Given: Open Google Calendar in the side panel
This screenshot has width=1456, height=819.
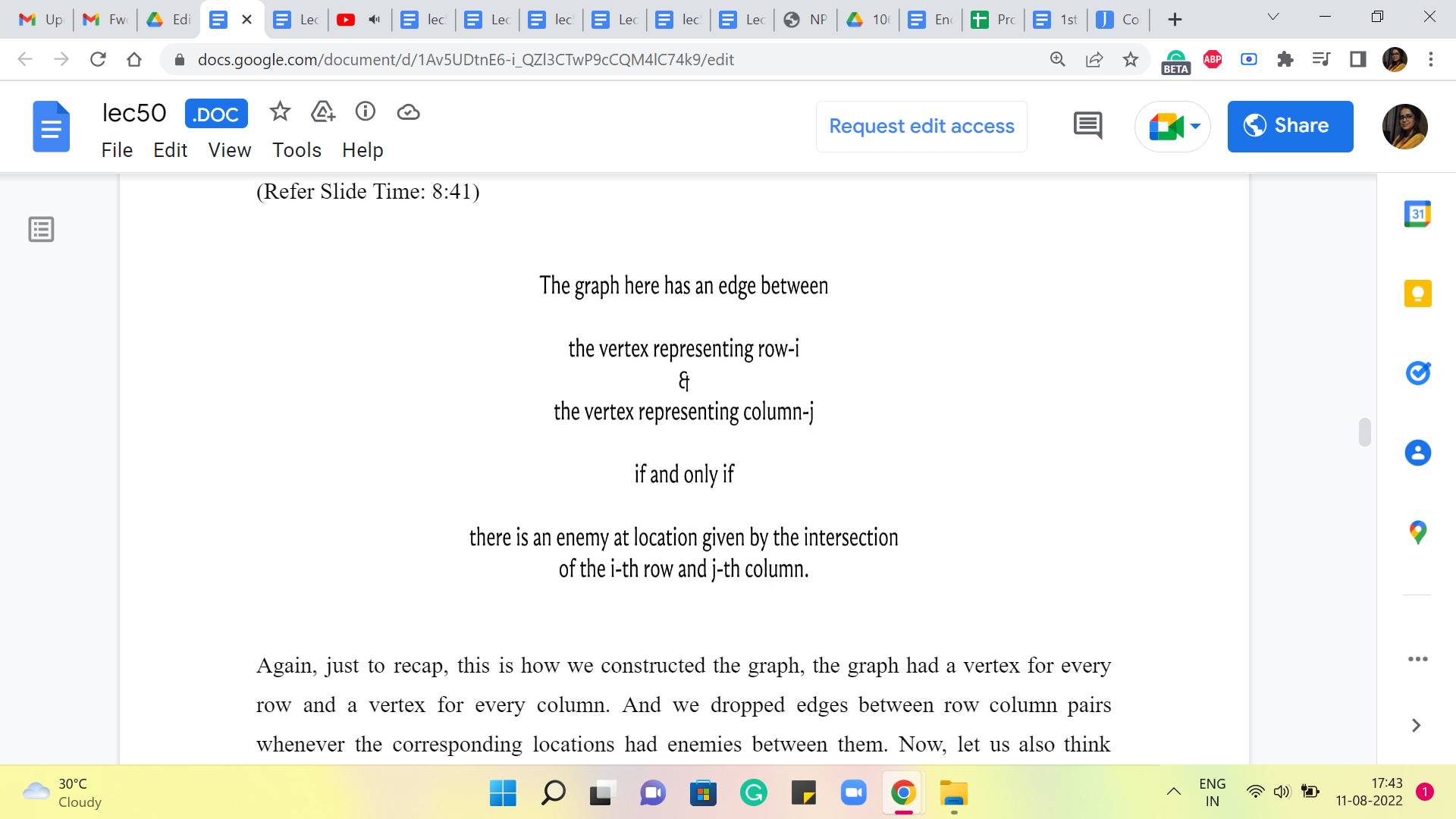Looking at the screenshot, I should coord(1417,214).
